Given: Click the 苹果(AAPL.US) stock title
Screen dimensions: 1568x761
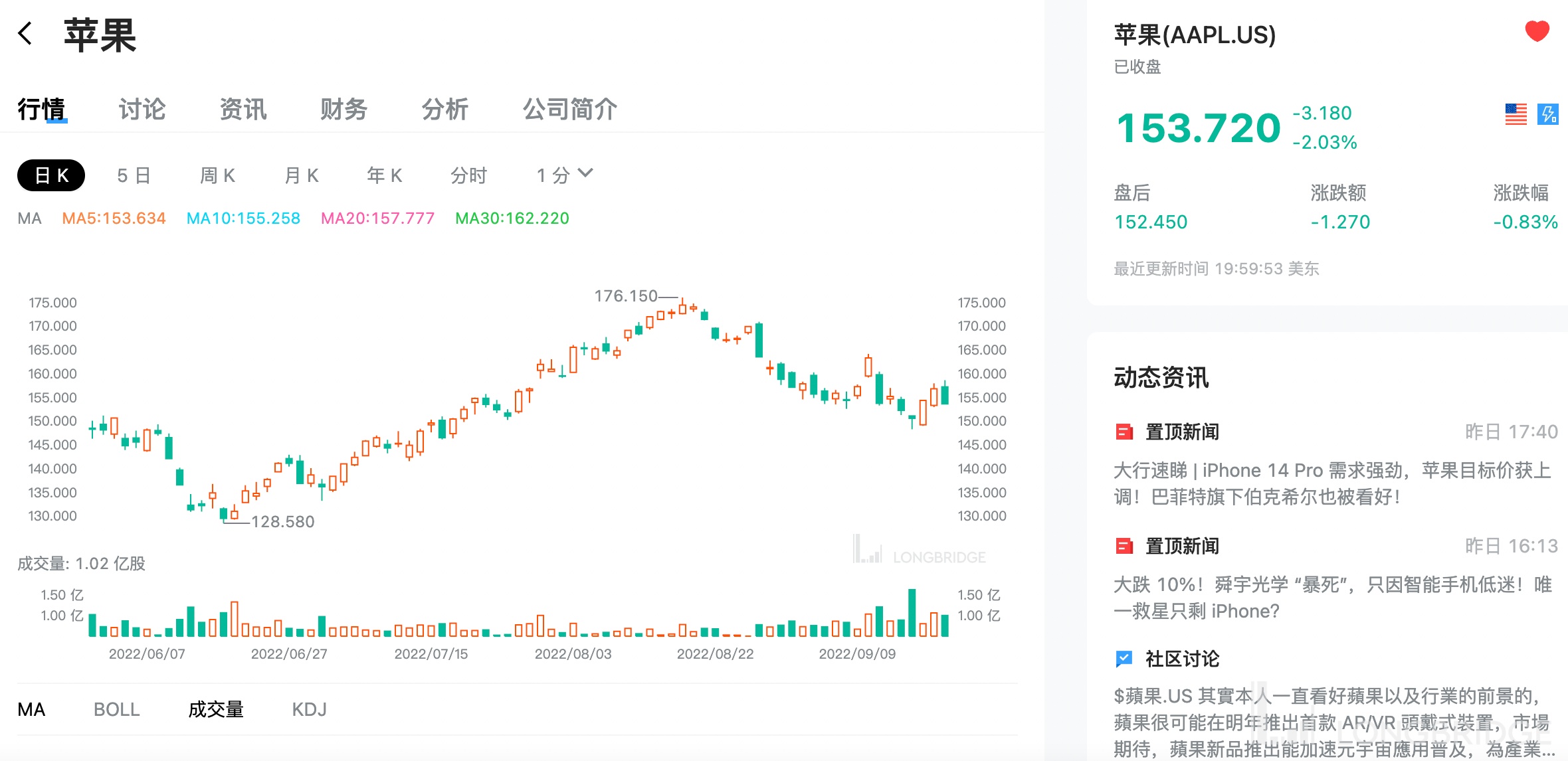Looking at the screenshot, I should [1195, 35].
